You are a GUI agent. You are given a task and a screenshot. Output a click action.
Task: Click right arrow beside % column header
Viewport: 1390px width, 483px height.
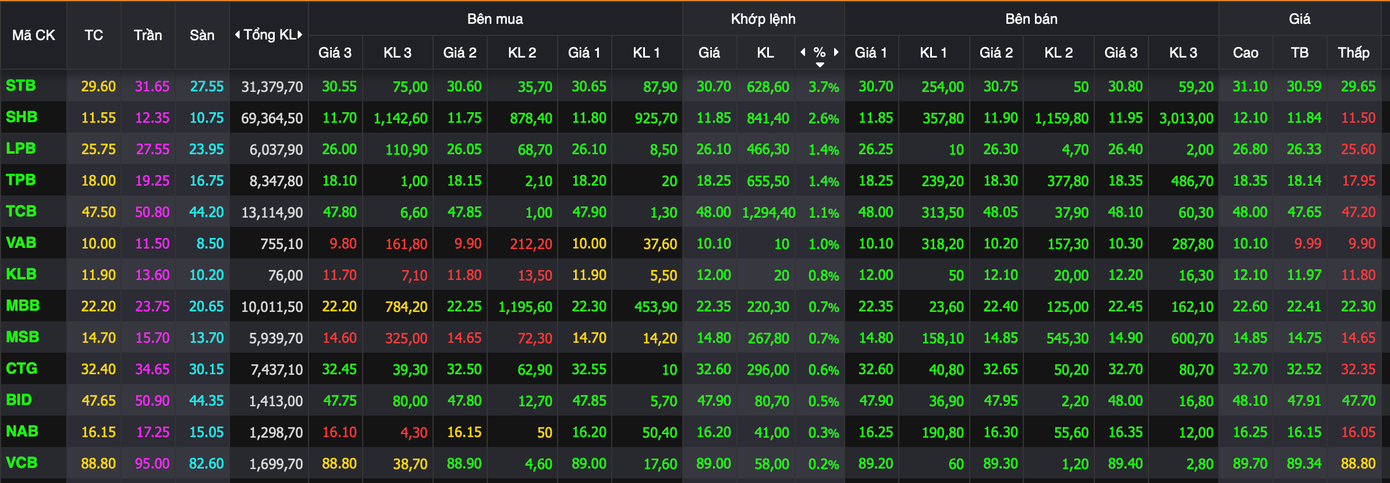pyautogui.click(x=836, y=52)
